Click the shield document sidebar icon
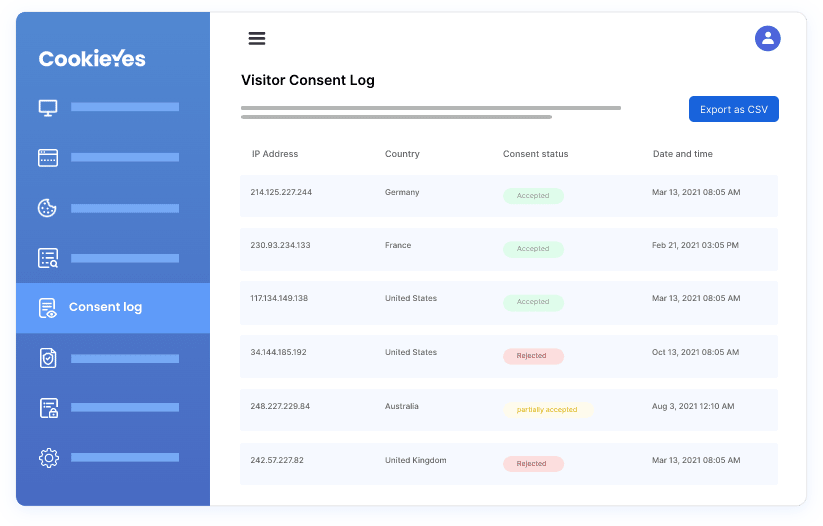The image size is (823, 526). (x=48, y=359)
